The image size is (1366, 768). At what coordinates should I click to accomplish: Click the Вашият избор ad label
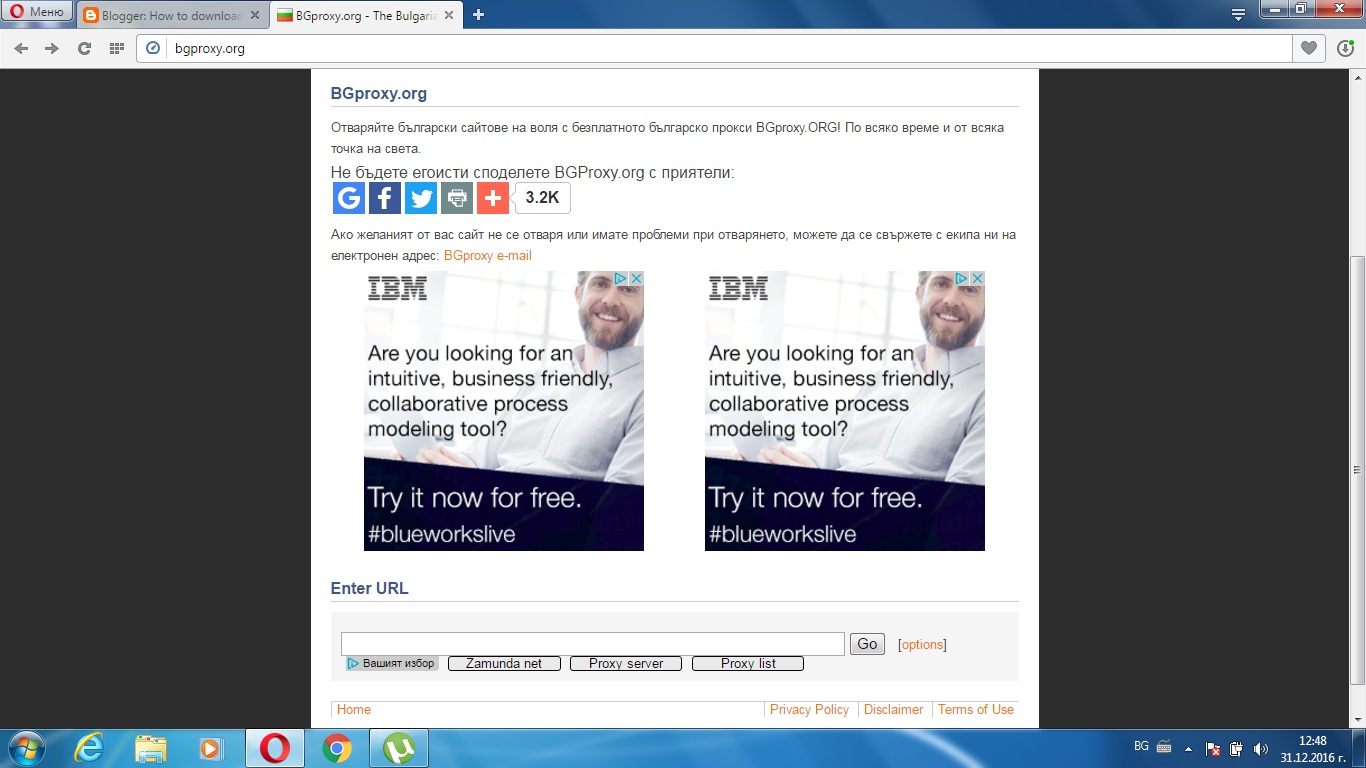(x=392, y=664)
